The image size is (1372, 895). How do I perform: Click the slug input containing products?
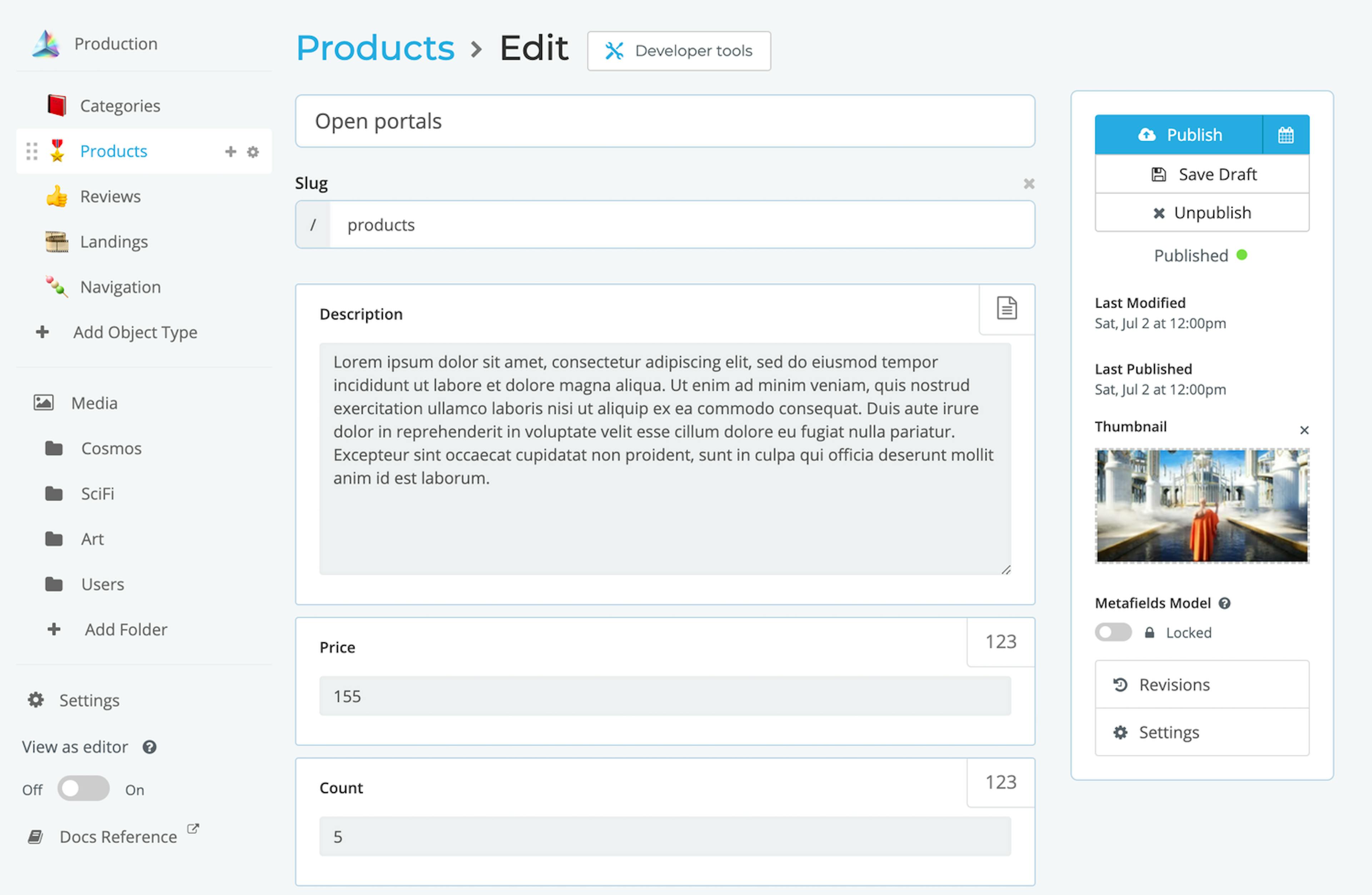[681, 225]
